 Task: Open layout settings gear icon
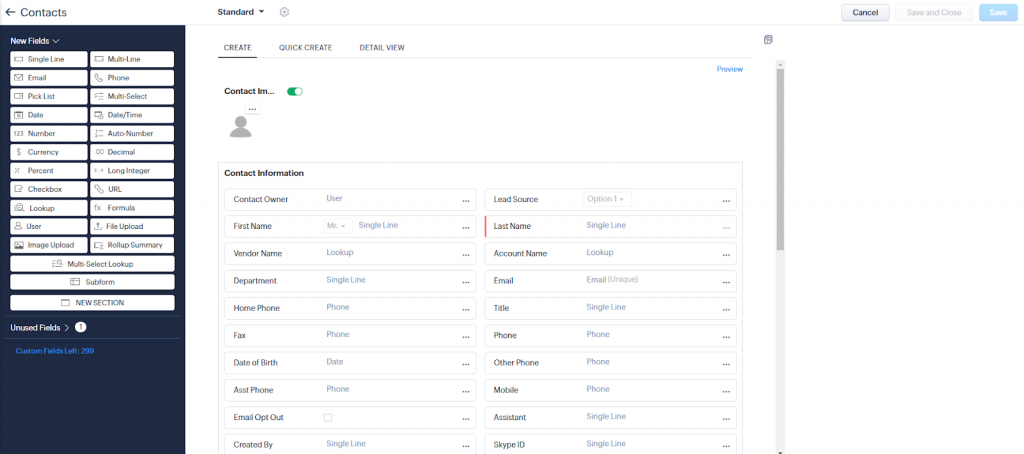(x=285, y=12)
